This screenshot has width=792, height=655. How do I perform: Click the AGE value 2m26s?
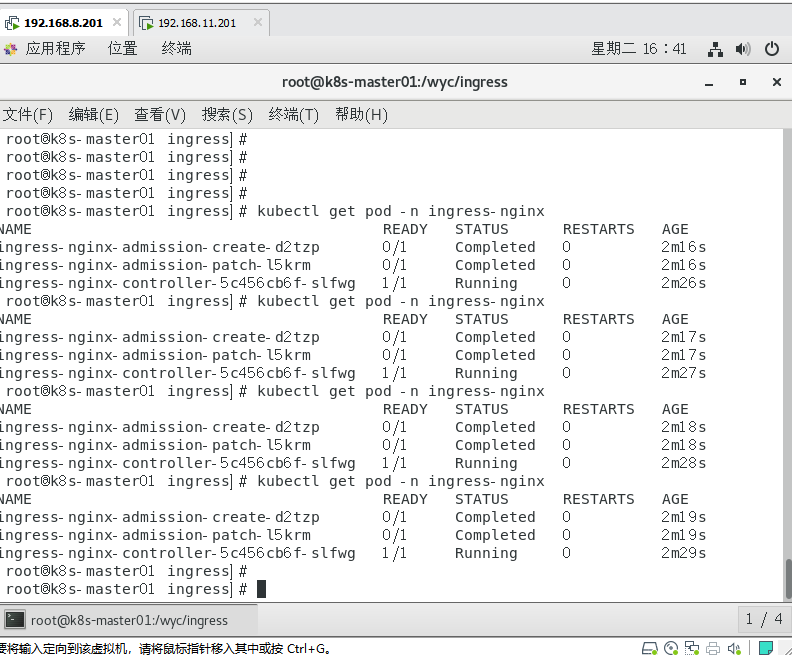click(x=683, y=283)
